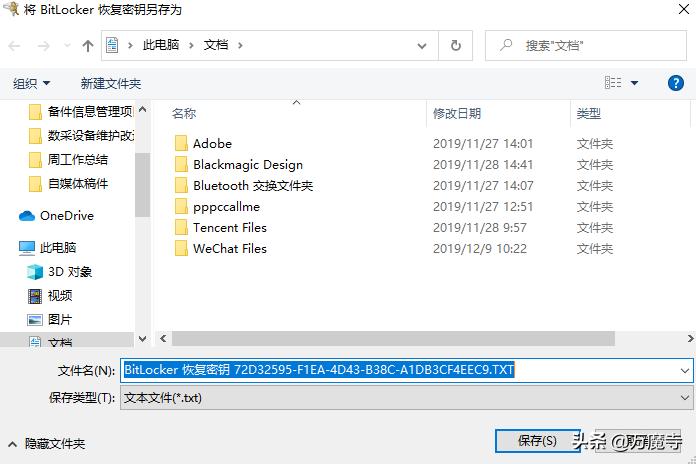
Task: Open the 组织 menu
Action: point(31,83)
